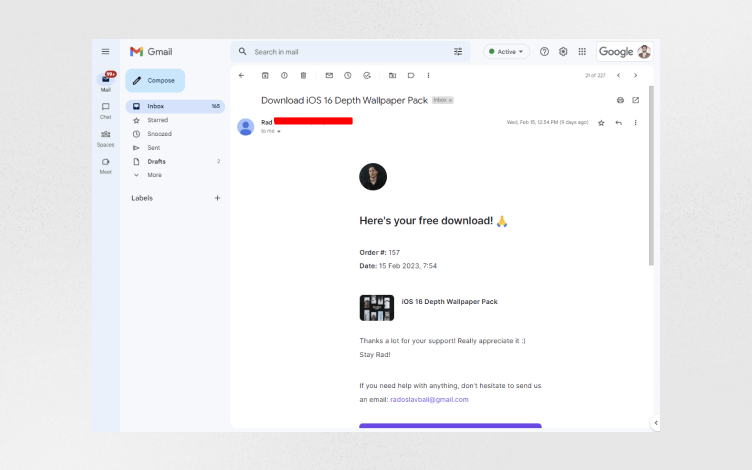752x470 pixels.
Task: Open the Snoozed folder
Action: (175, 134)
